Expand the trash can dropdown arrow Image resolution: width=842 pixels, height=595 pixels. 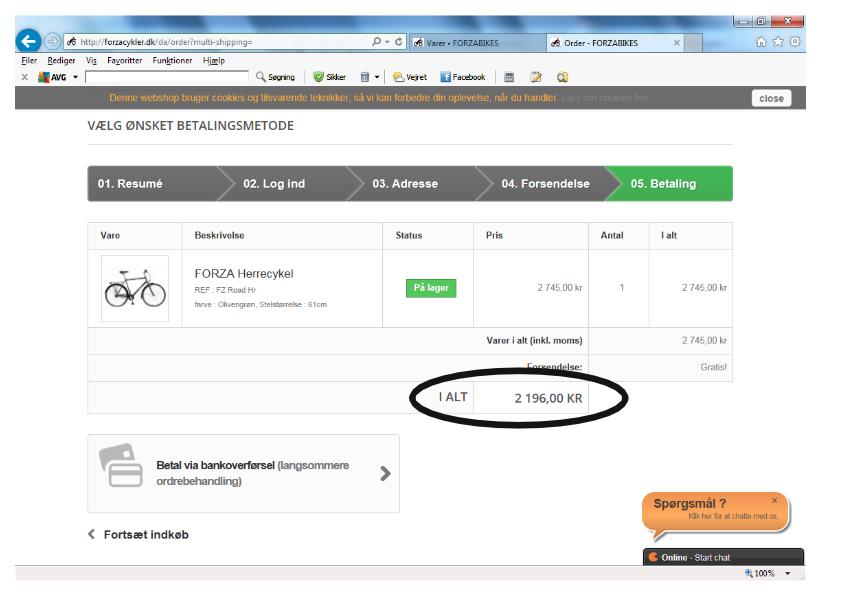click(377, 77)
